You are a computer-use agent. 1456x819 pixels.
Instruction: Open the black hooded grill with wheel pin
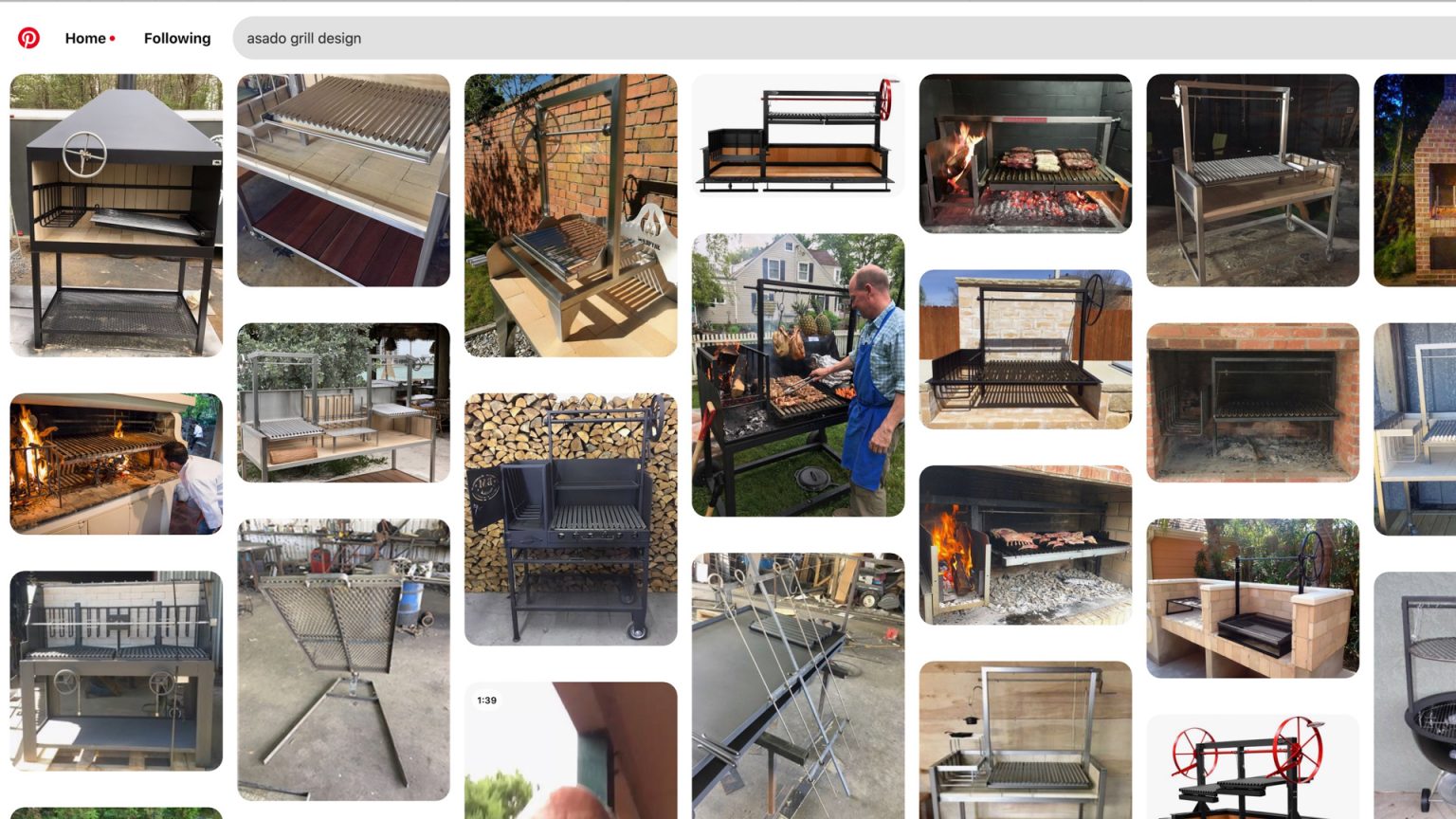click(x=116, y=215)
